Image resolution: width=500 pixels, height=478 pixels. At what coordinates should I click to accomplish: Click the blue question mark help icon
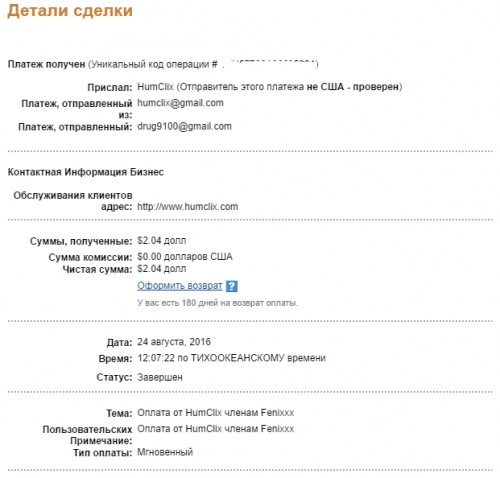(232, 286)
